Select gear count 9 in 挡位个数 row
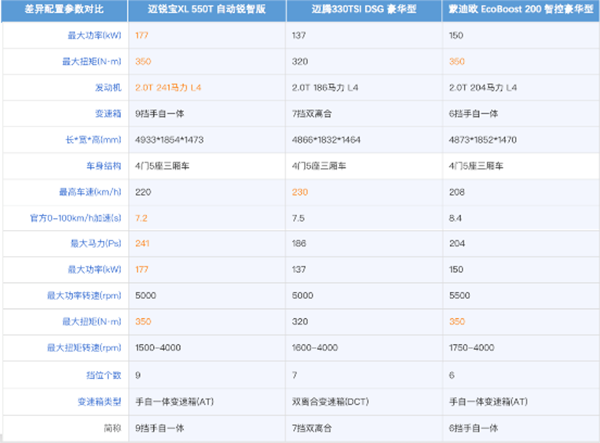 tap(138, 375)
